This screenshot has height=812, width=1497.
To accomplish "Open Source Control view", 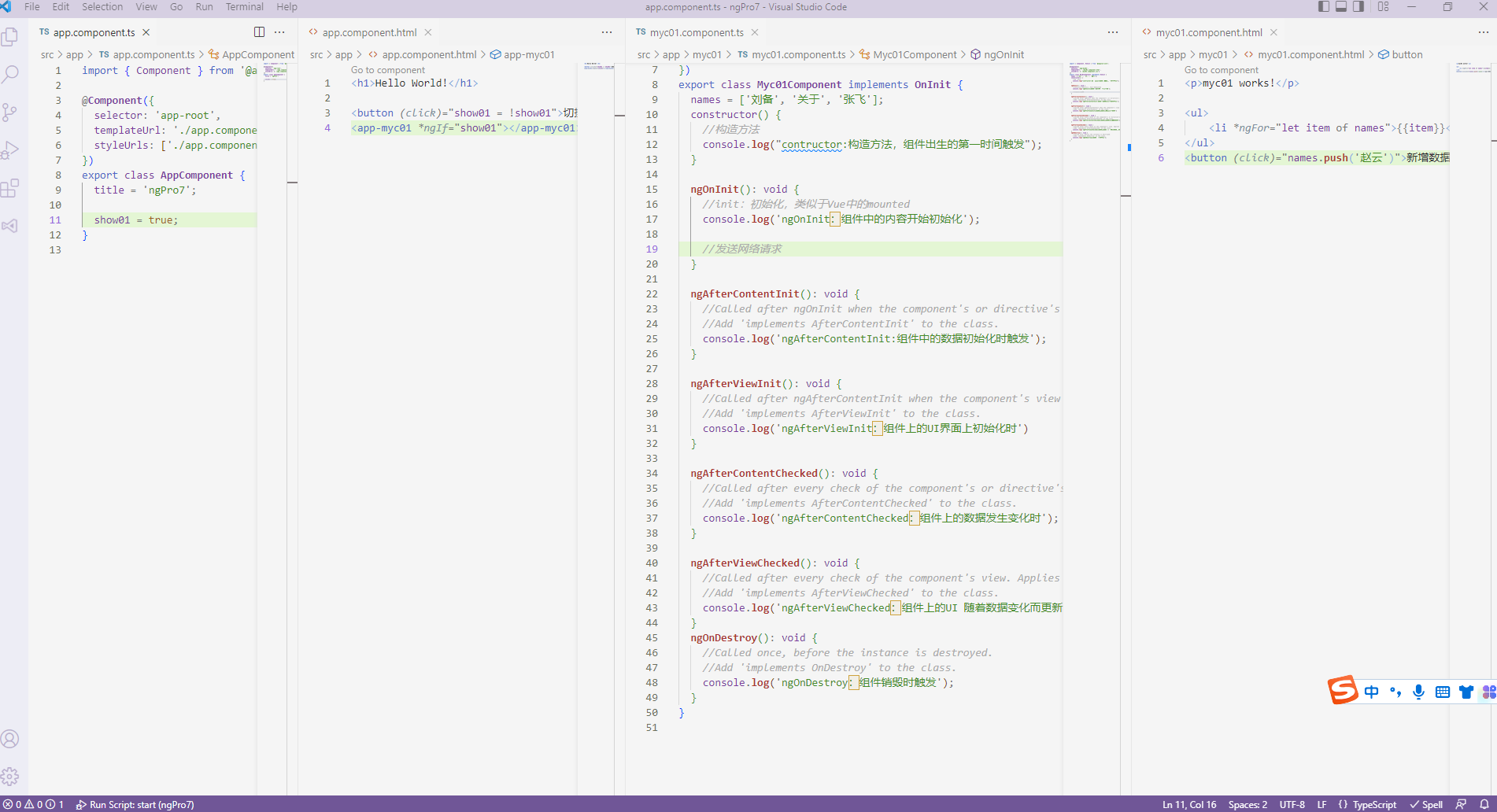I will [x=10, y=113].
